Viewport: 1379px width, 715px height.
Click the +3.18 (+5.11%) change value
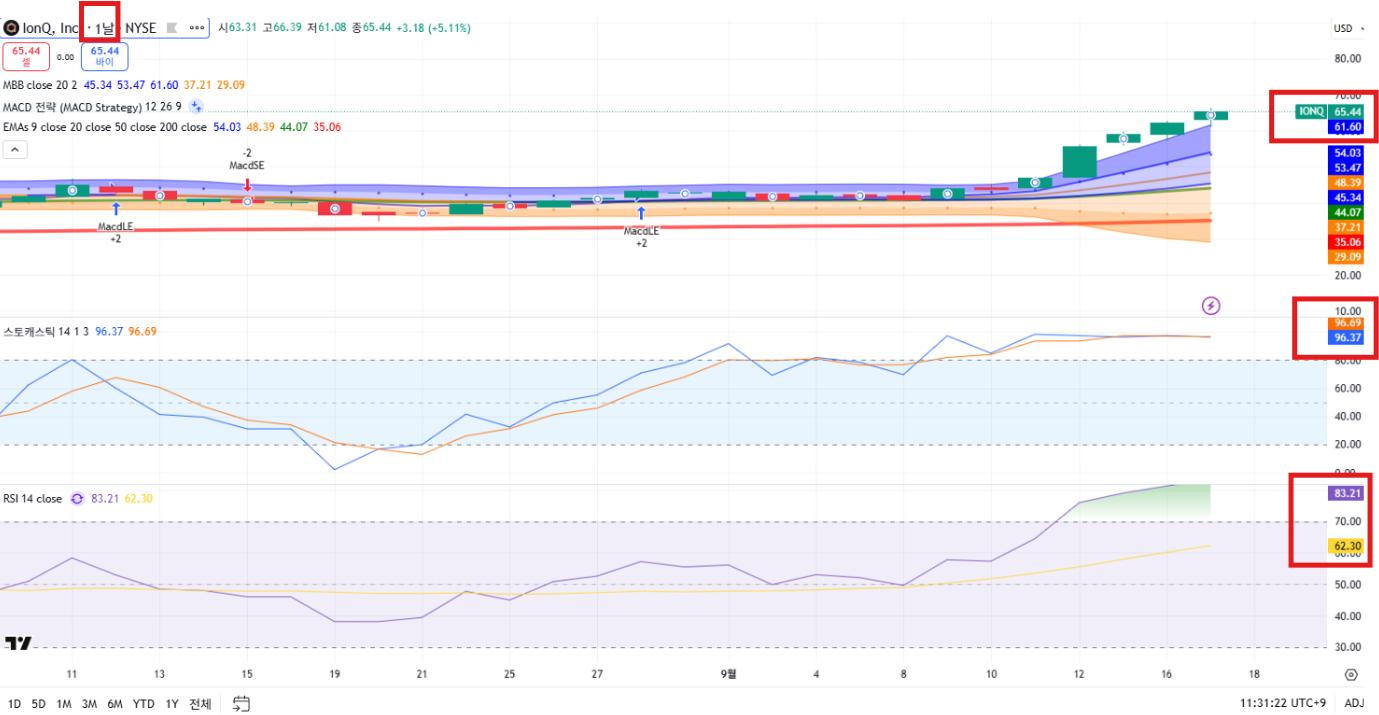(431, 28)
